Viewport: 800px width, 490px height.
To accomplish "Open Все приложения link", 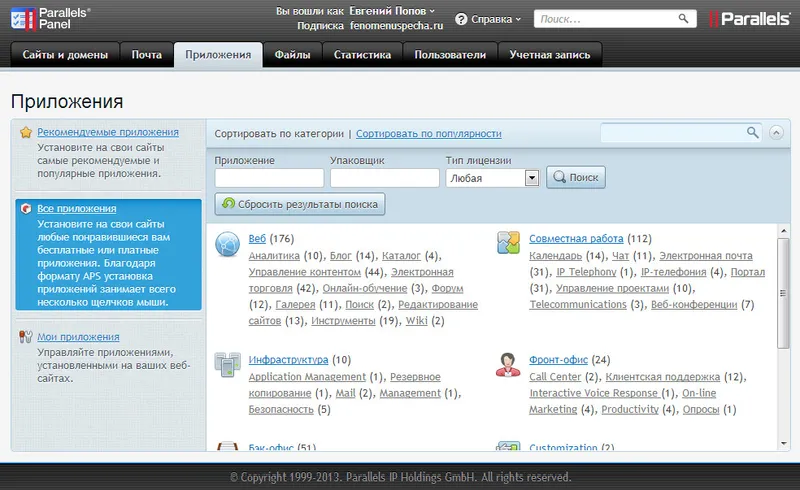I will tap(77, 209).
